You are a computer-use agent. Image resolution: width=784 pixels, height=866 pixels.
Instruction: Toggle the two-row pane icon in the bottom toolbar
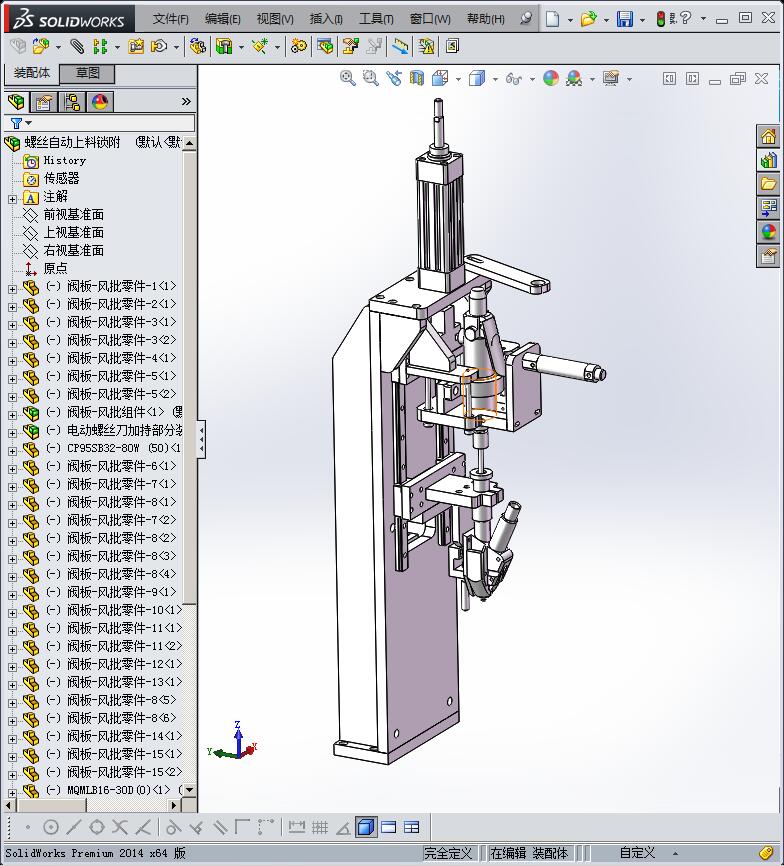389,827
